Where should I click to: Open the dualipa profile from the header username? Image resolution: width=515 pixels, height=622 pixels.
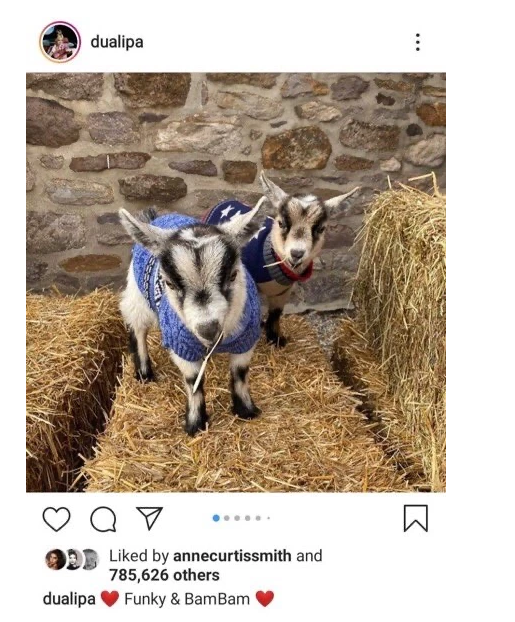coord(117,42)
